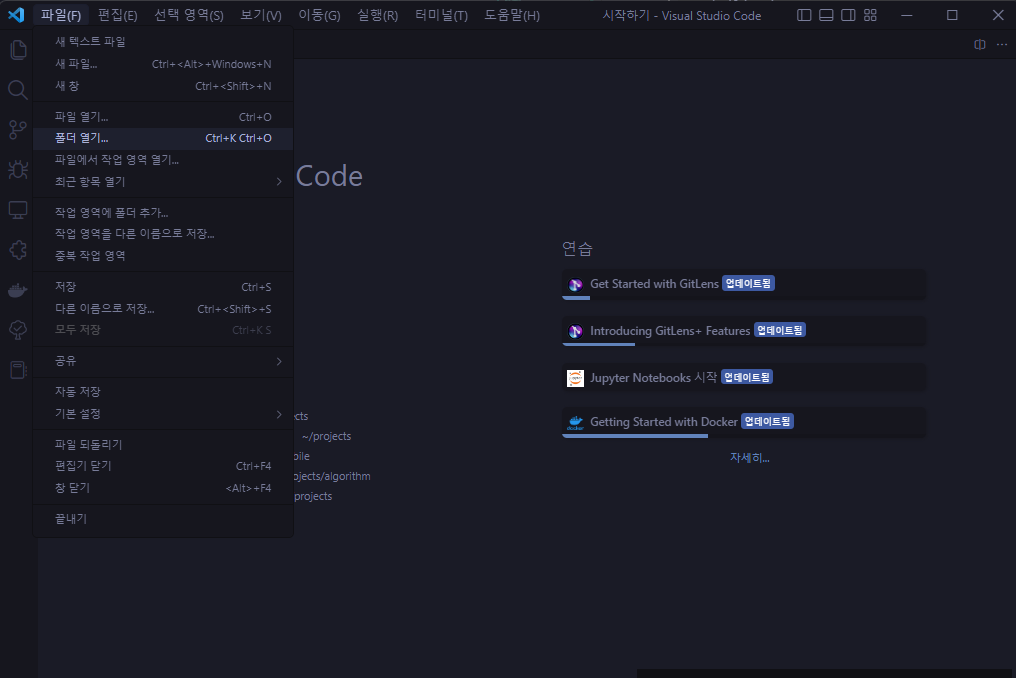Select 새 파일... menu entry
The image size is (1016, 678).
tap(163, 64)
